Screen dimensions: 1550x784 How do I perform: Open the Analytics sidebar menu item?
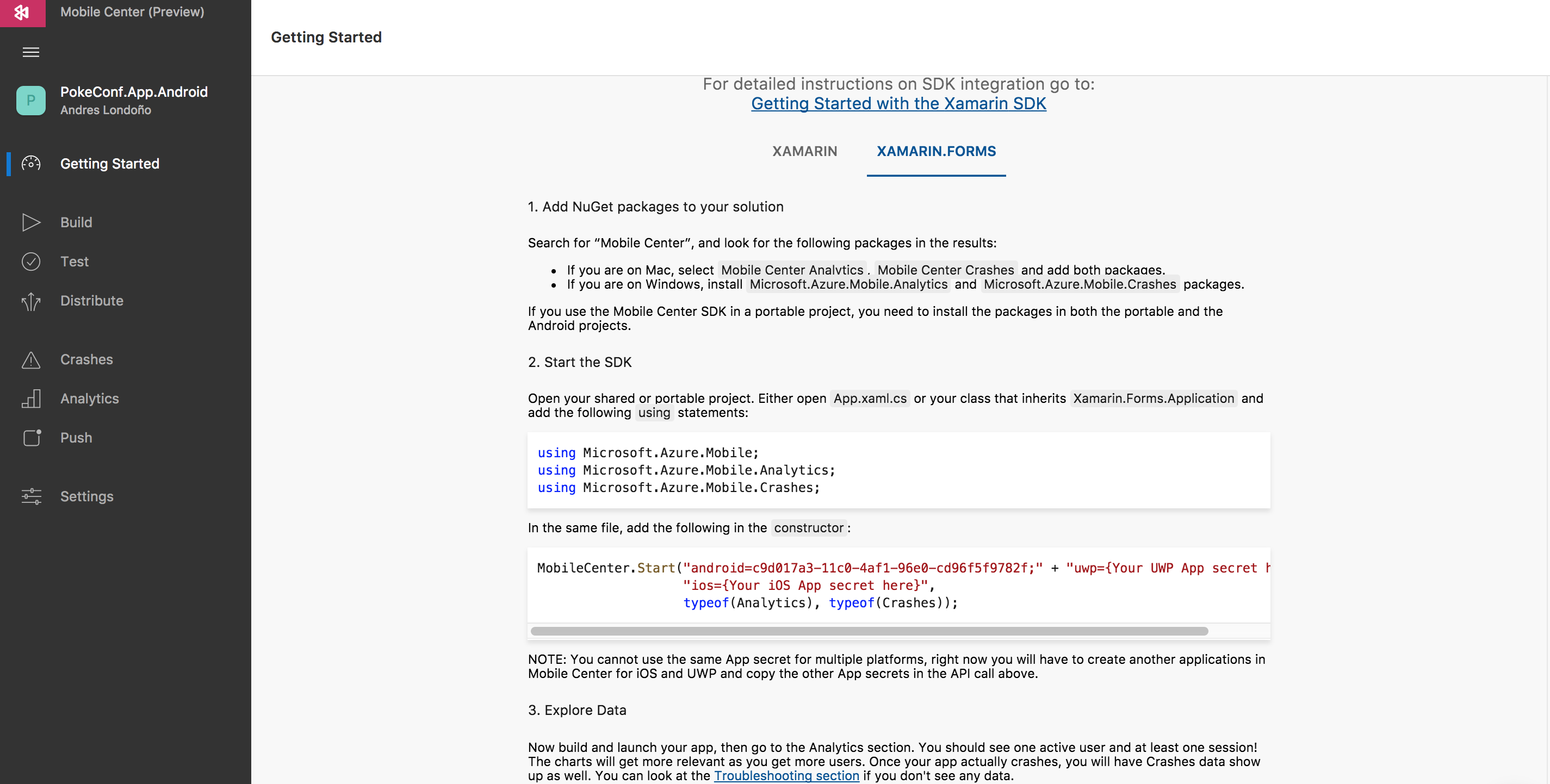pos(90,399)
